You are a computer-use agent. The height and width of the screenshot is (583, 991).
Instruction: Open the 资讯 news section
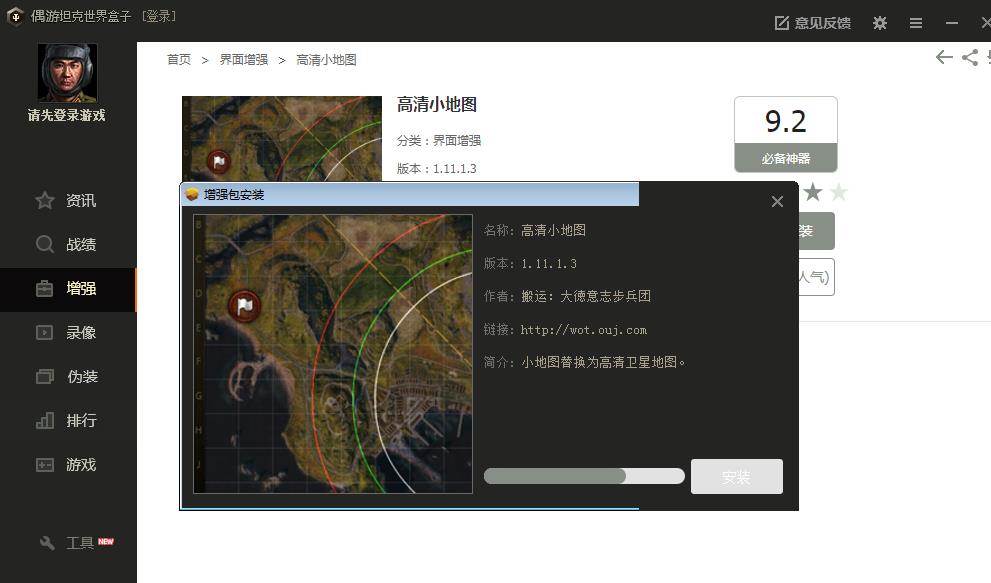(x=81, y=200)
